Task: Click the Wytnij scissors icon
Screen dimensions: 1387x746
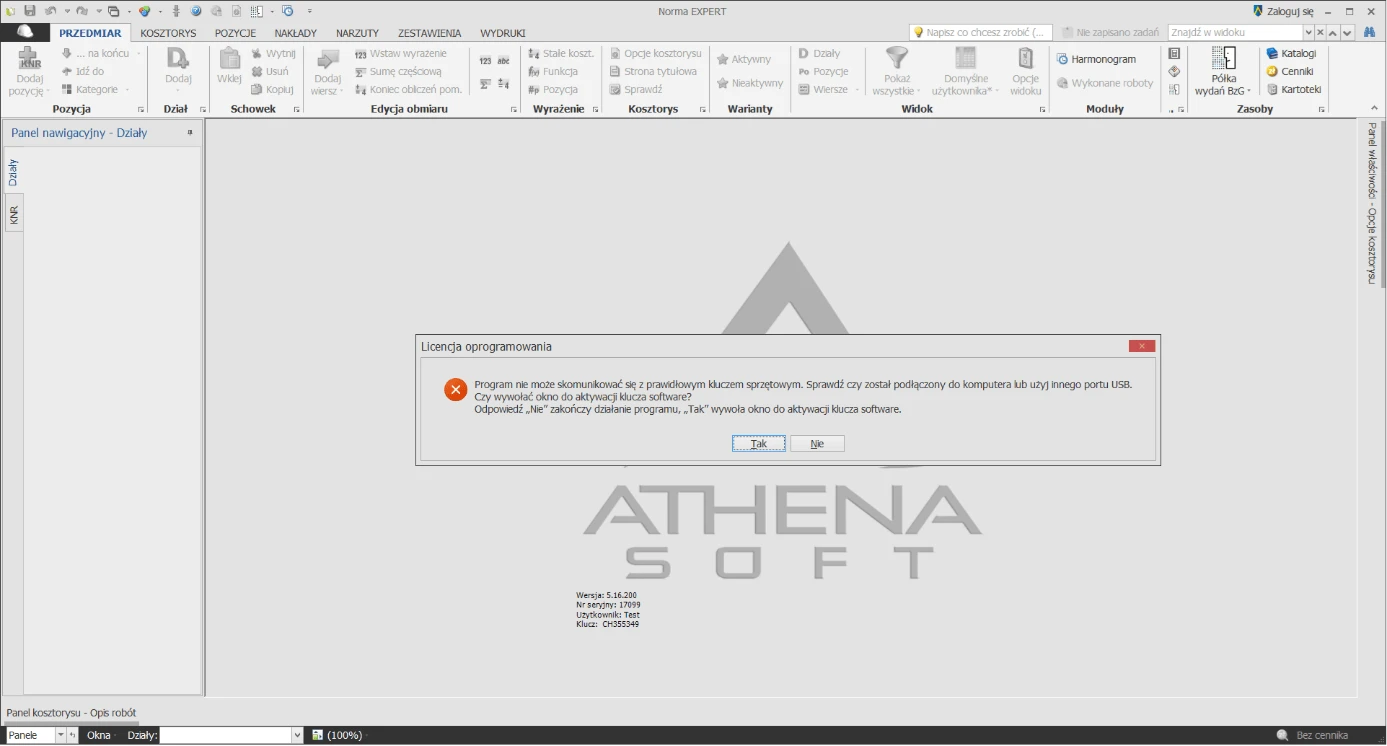Action: [257, 53]
